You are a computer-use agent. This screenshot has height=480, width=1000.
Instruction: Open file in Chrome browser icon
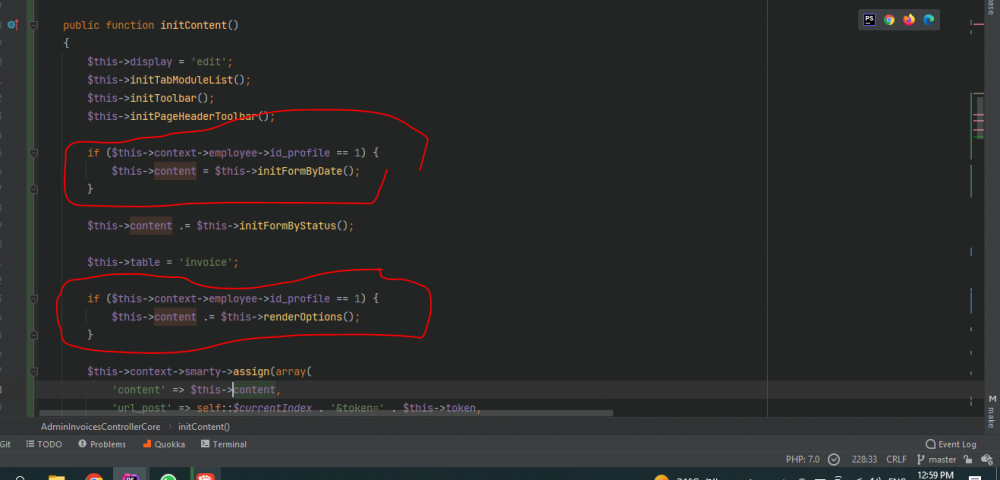point(889,20)
